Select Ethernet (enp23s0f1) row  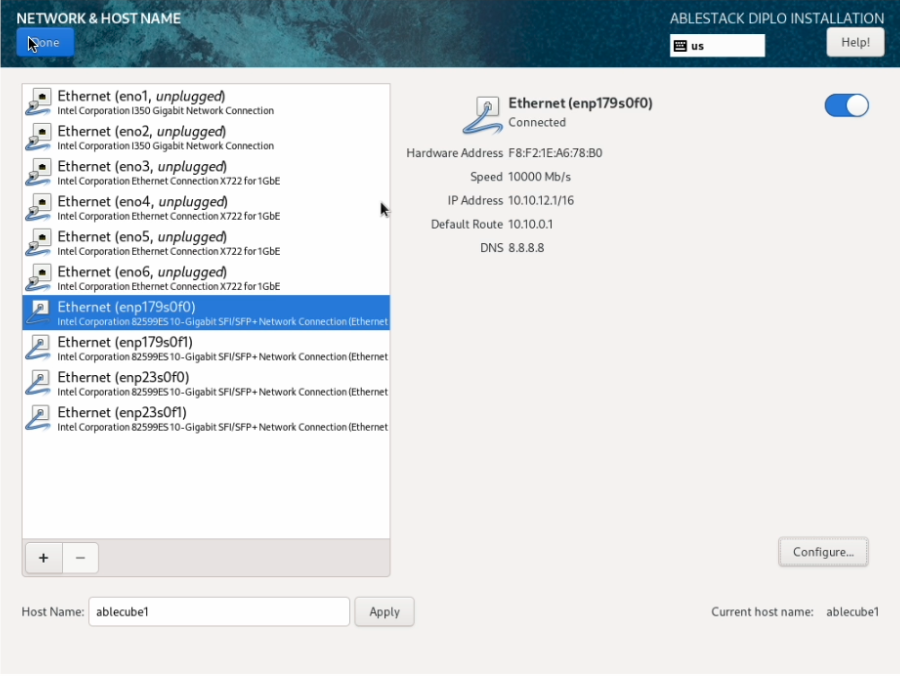pyautogui.click(x=206, y=418)
